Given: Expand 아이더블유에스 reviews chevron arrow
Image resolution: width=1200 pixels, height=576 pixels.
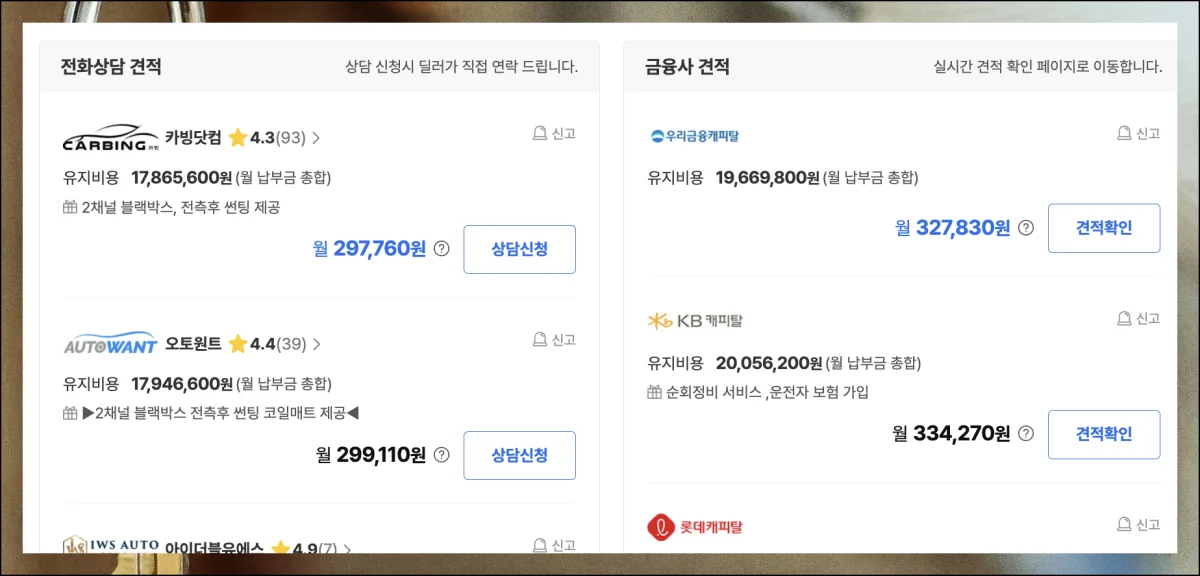Looking at the screenshot, I should [347, 549].
